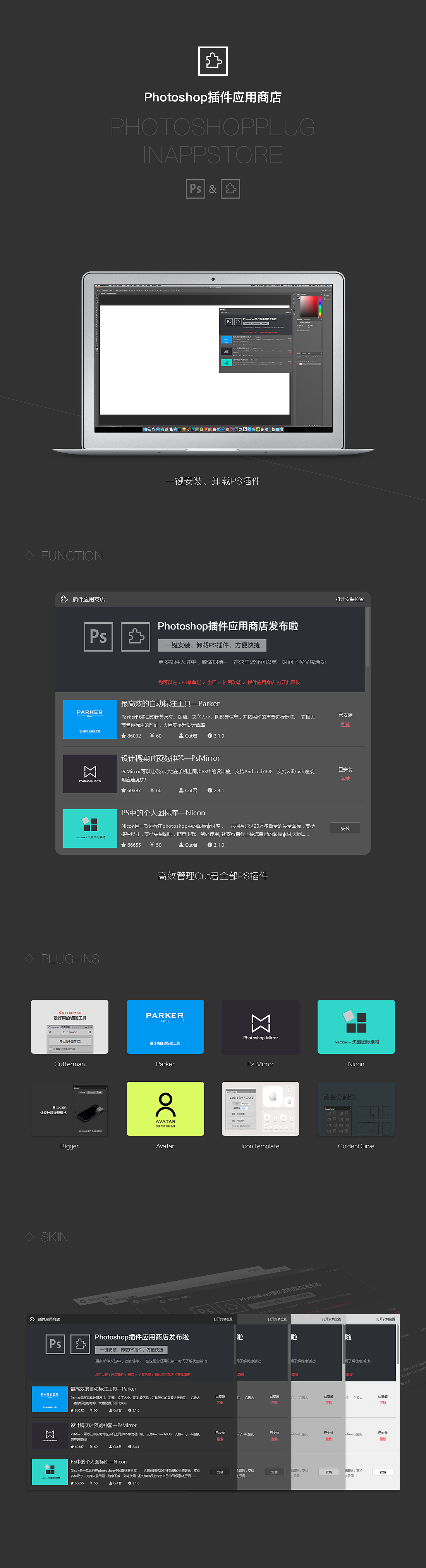Click Photoshop Mirror thumbnail in FUNCTION panel list
426x1568 pixels.
coord(90,774)
